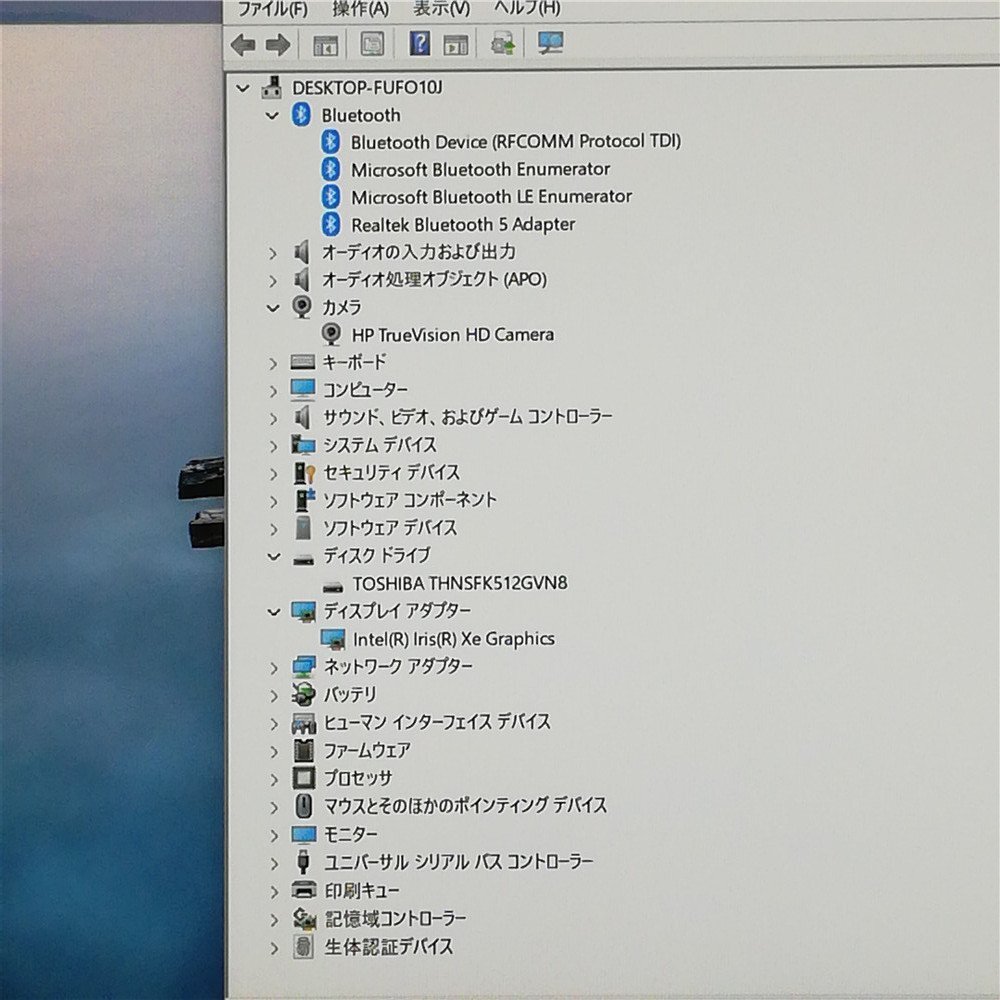The image size is (1000, 1000).
Task: Click the Bluetooth category icon
Action: 301,115
